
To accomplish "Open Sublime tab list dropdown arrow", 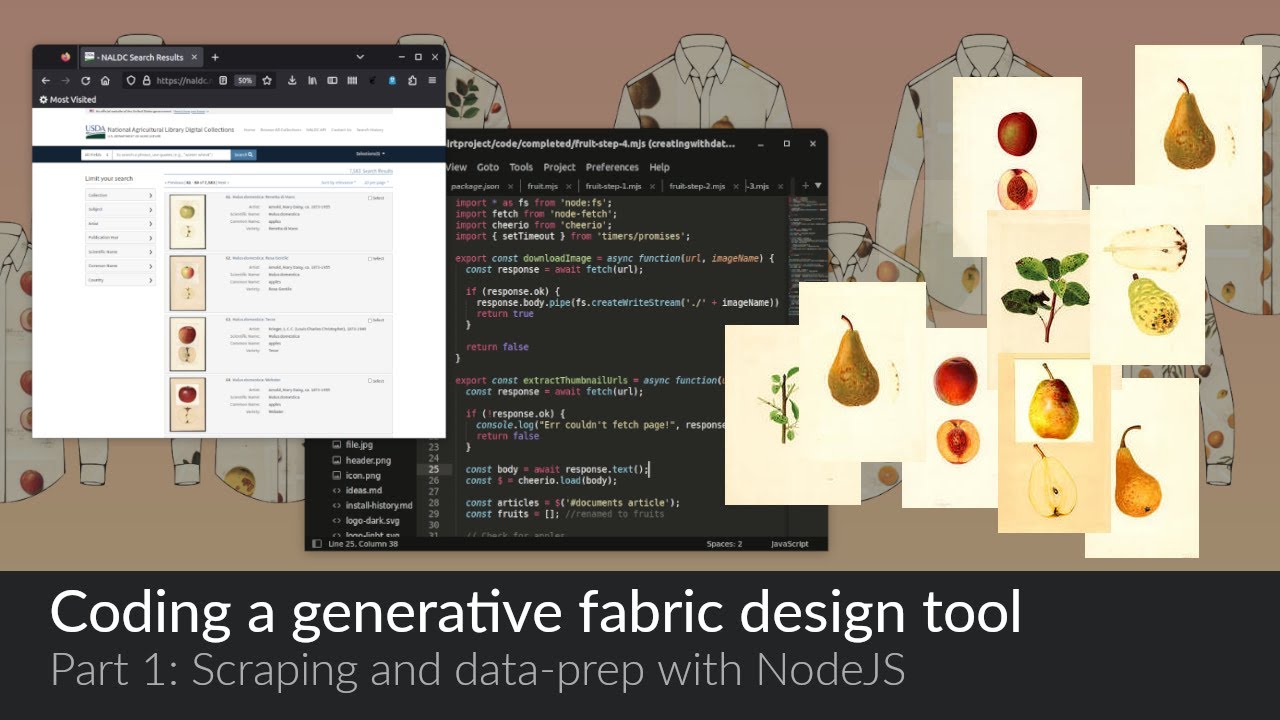I will tap(818, 186).
